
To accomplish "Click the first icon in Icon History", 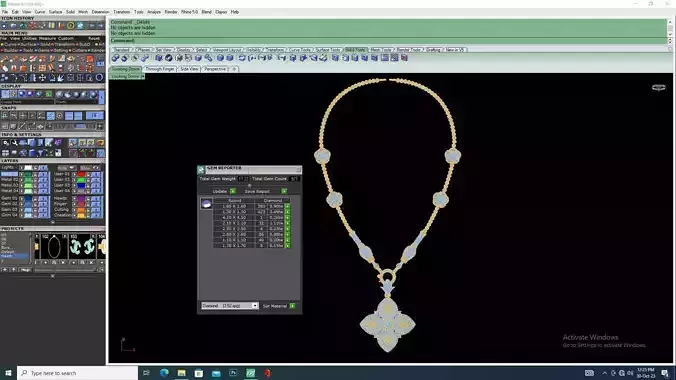I will (x=4, y=26).
